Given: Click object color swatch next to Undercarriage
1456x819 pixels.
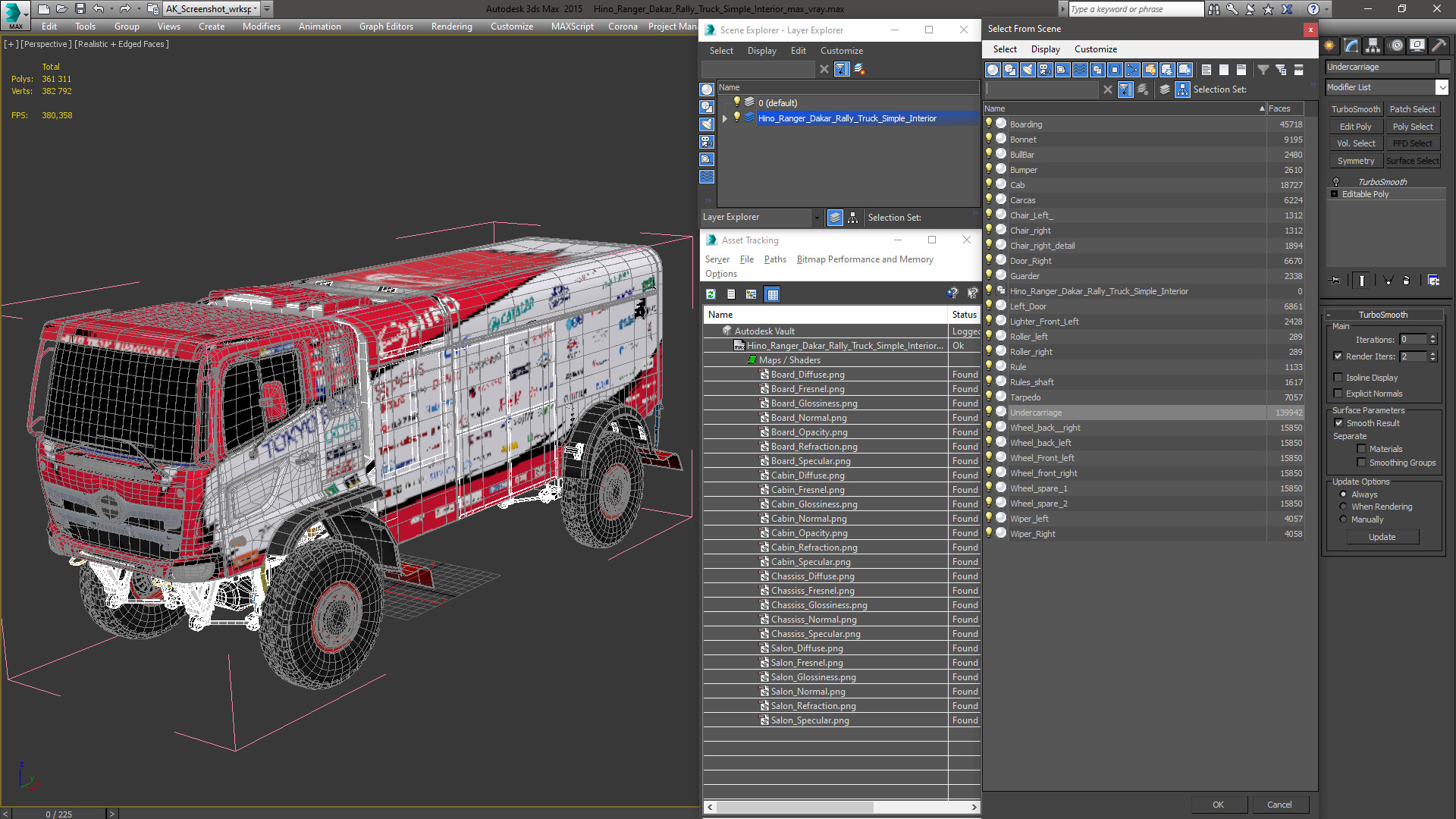Looking at the screenshot, I should (1445, 67).
